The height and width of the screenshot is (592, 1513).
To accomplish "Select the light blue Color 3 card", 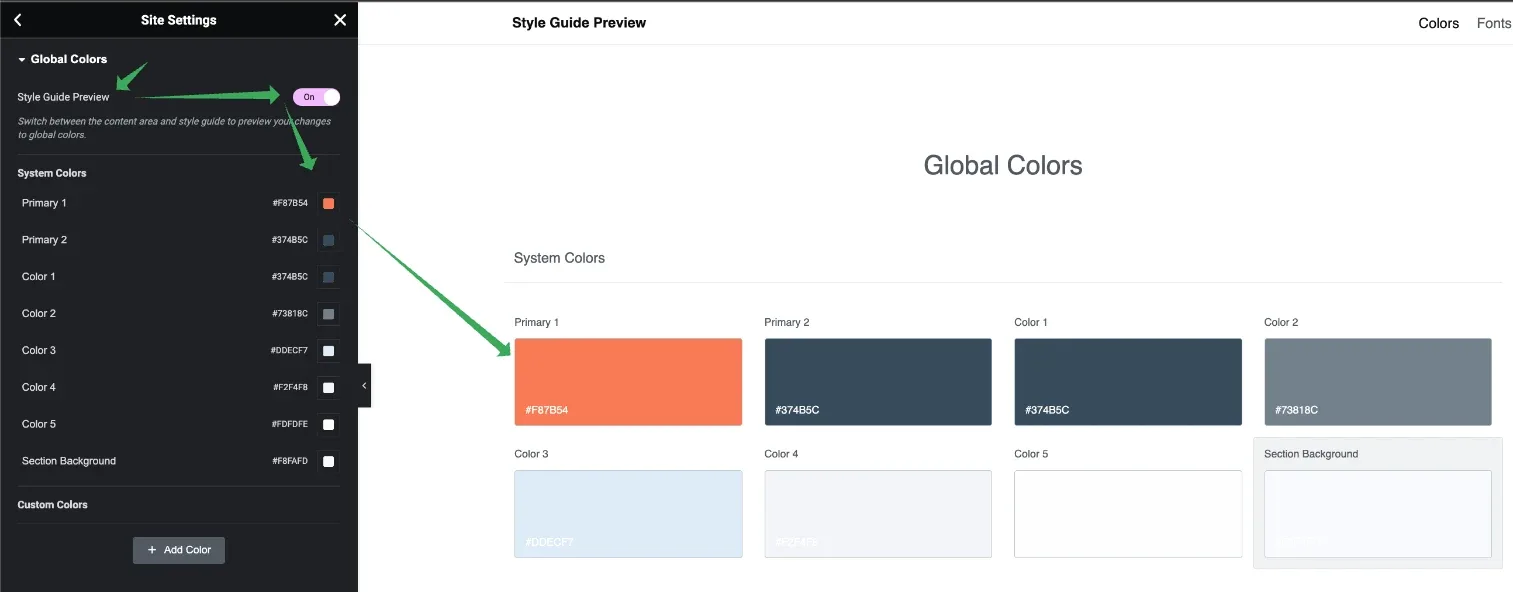I will [628, 514].
